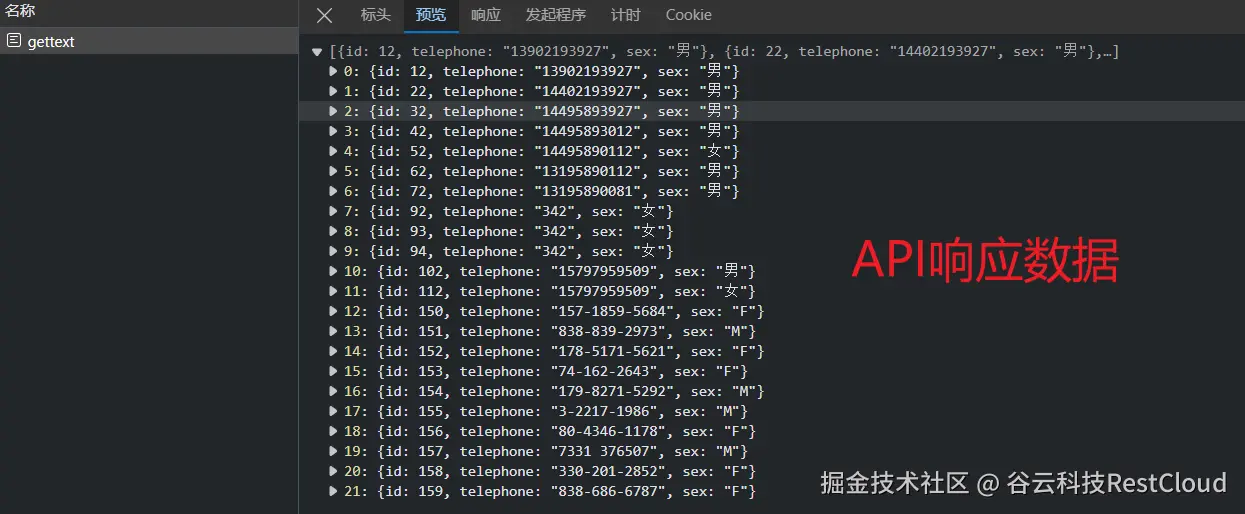
Task: Click telephone value "14495893012"
Action: pos(588,131)
